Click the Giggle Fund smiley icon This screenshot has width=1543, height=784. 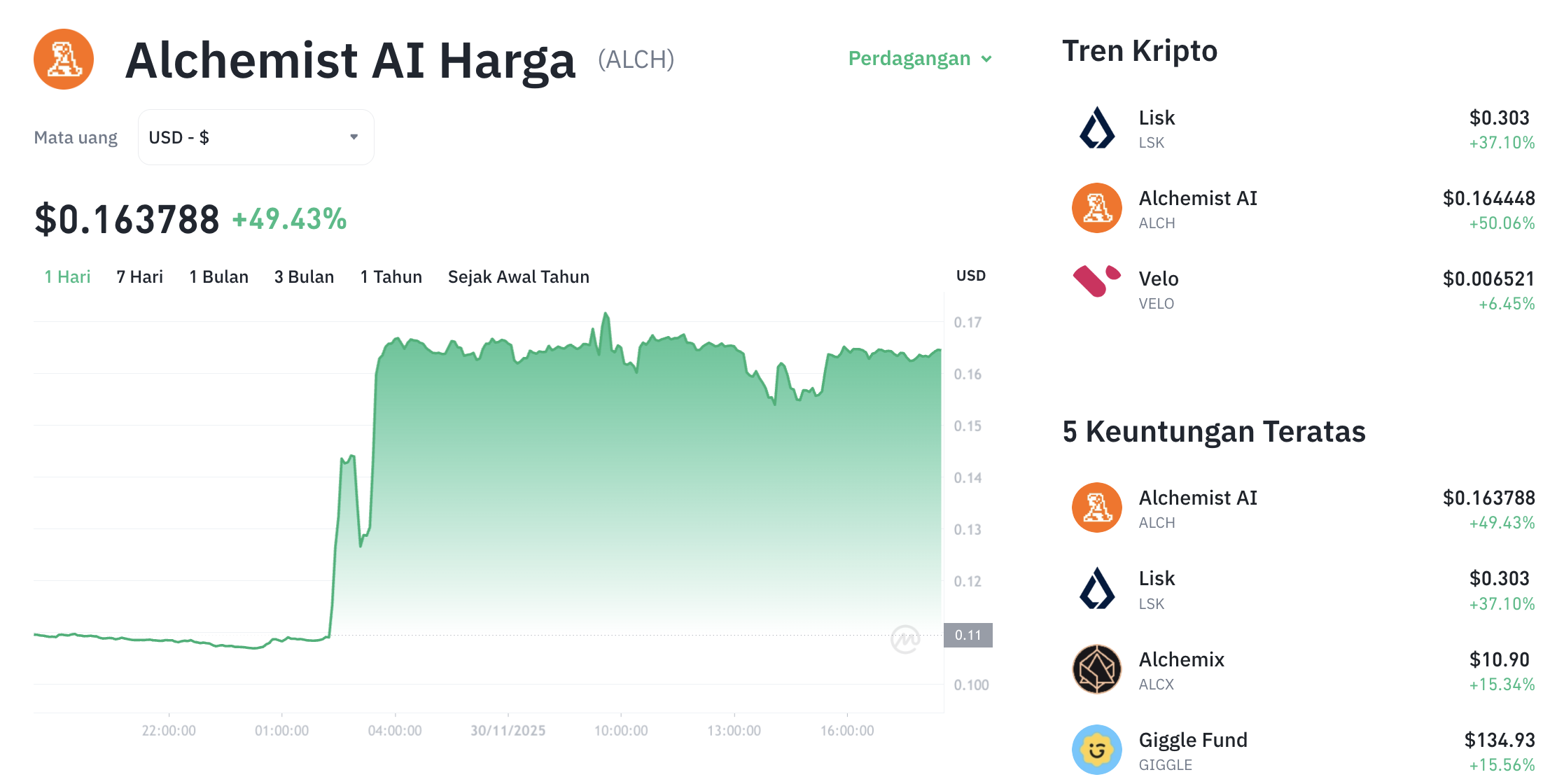coord(1097,750)
